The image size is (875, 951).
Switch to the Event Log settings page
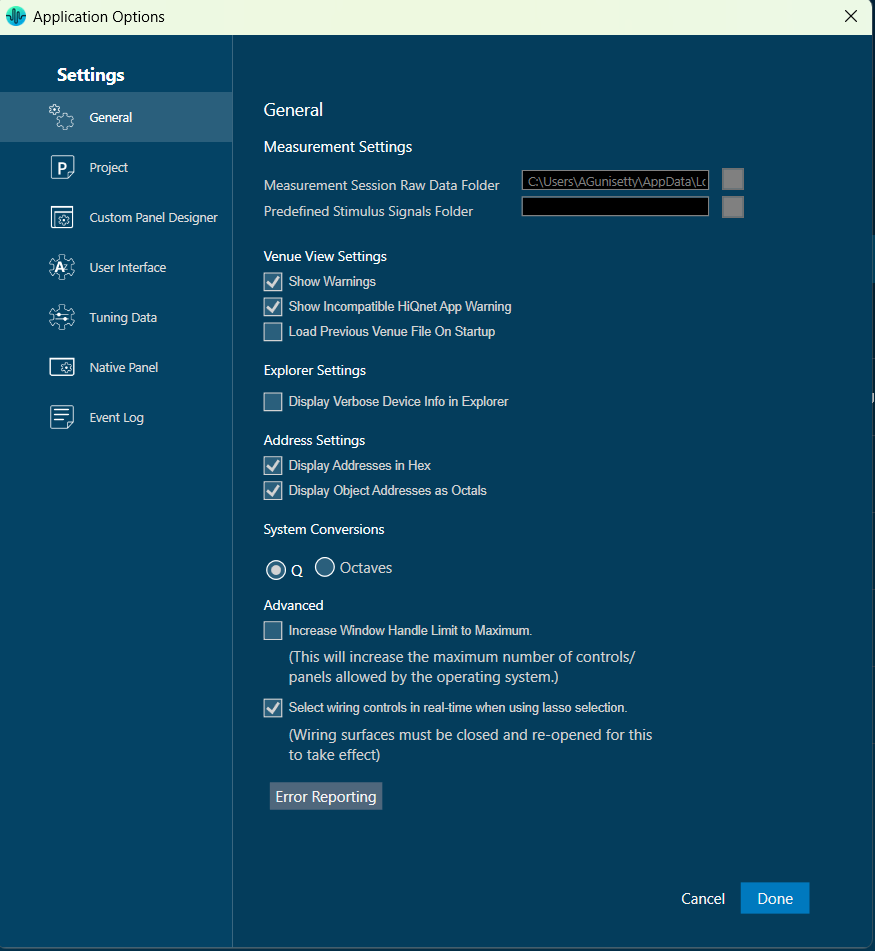click(x=116, y=418)
